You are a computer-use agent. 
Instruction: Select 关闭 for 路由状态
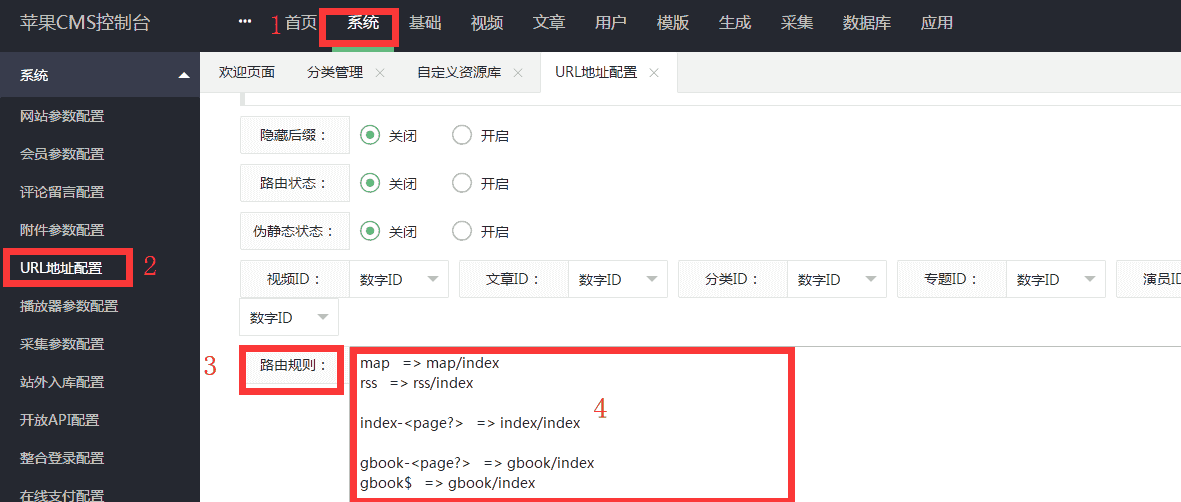click(370, 183)
